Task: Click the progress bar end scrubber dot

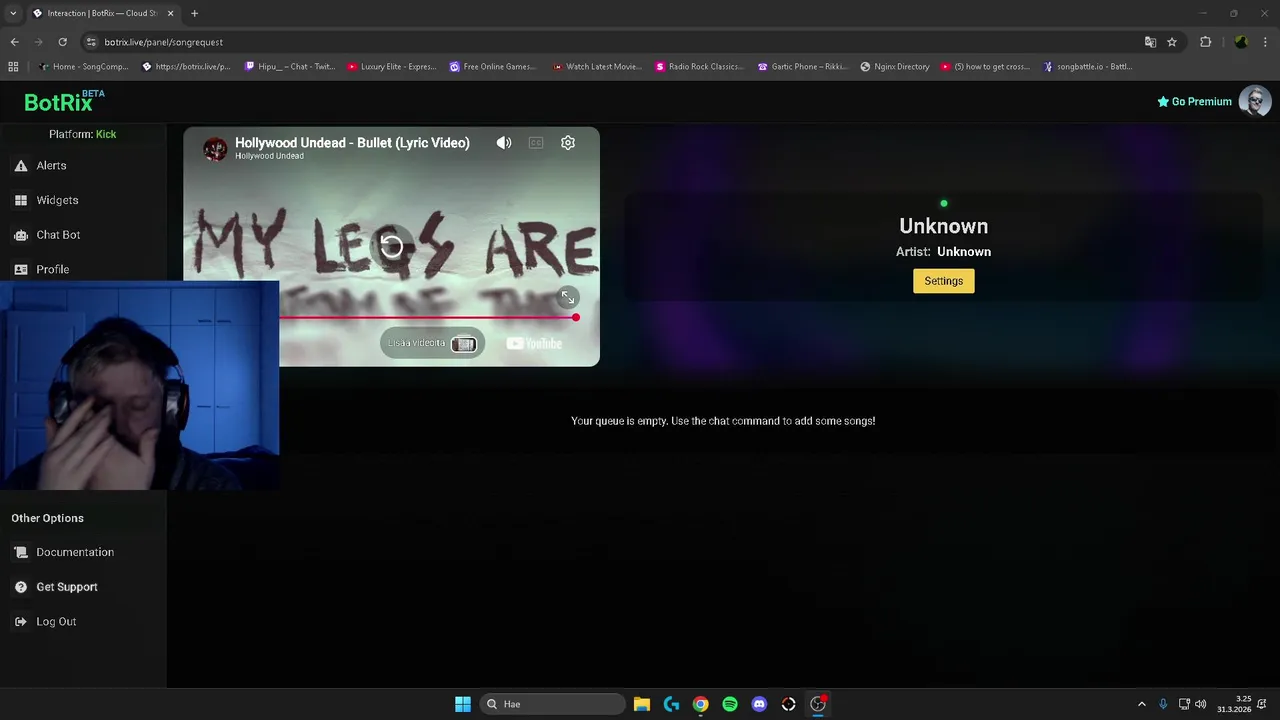Action: (x=576, y=318)
